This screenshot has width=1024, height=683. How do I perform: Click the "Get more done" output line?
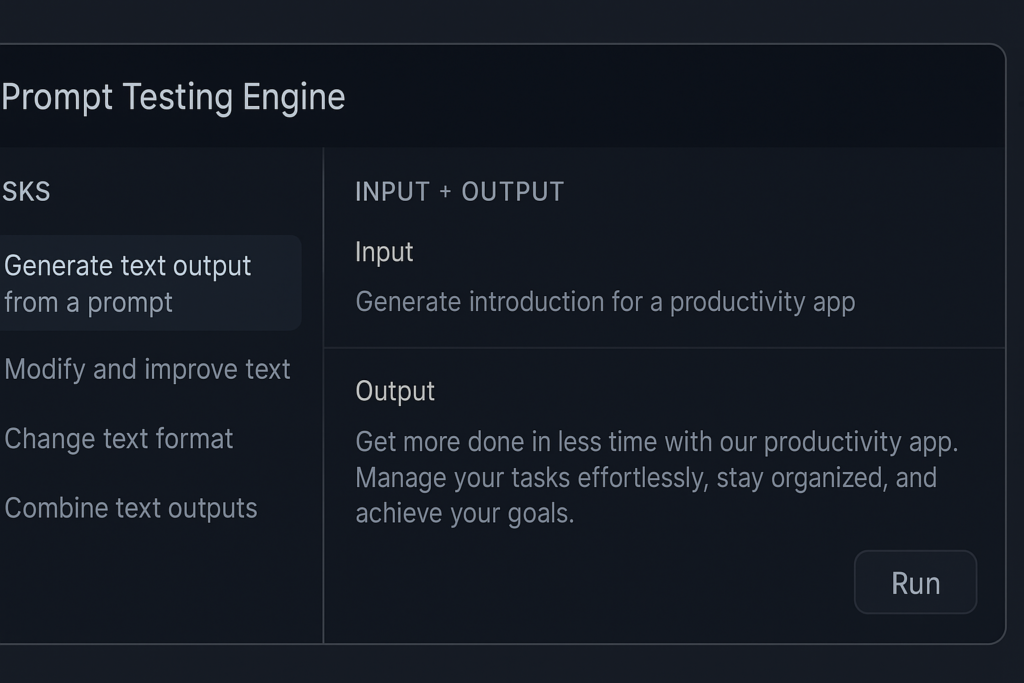pyautogui.click(x=656, y=441)
